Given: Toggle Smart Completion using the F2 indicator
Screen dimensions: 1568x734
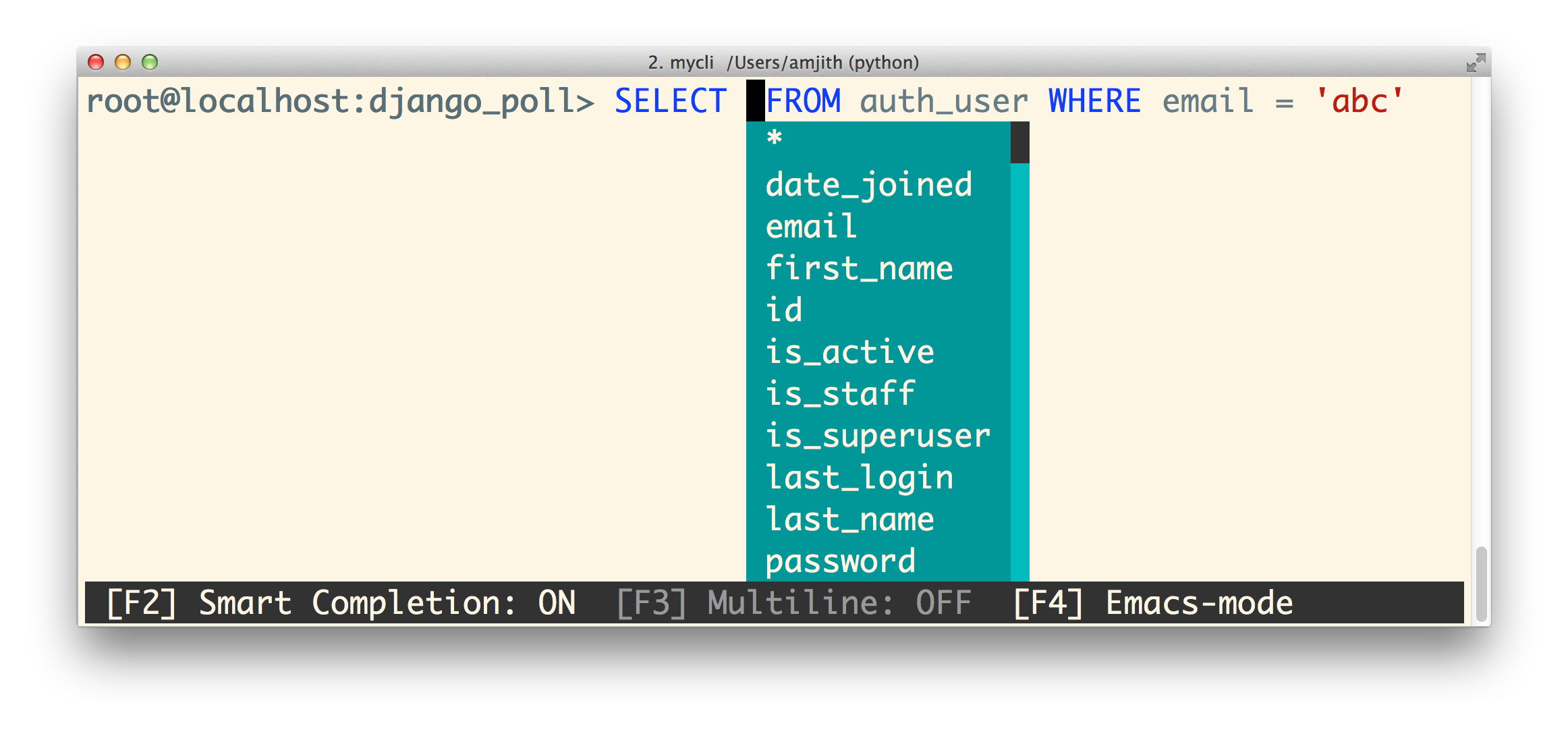Looking at the screenshot, I should pos(341,602).
